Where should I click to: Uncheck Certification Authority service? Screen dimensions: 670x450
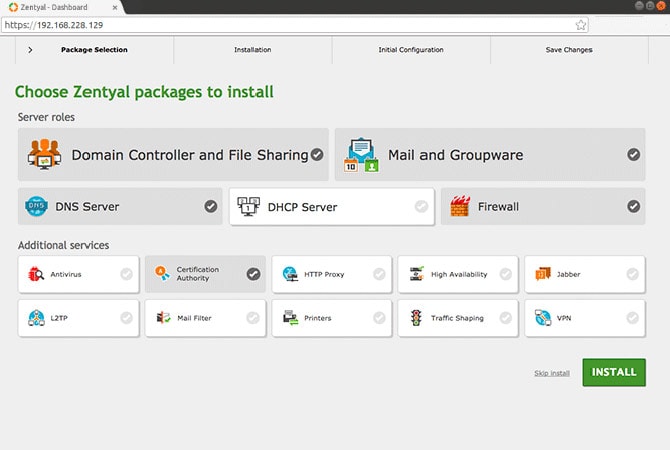click(253, 274)
